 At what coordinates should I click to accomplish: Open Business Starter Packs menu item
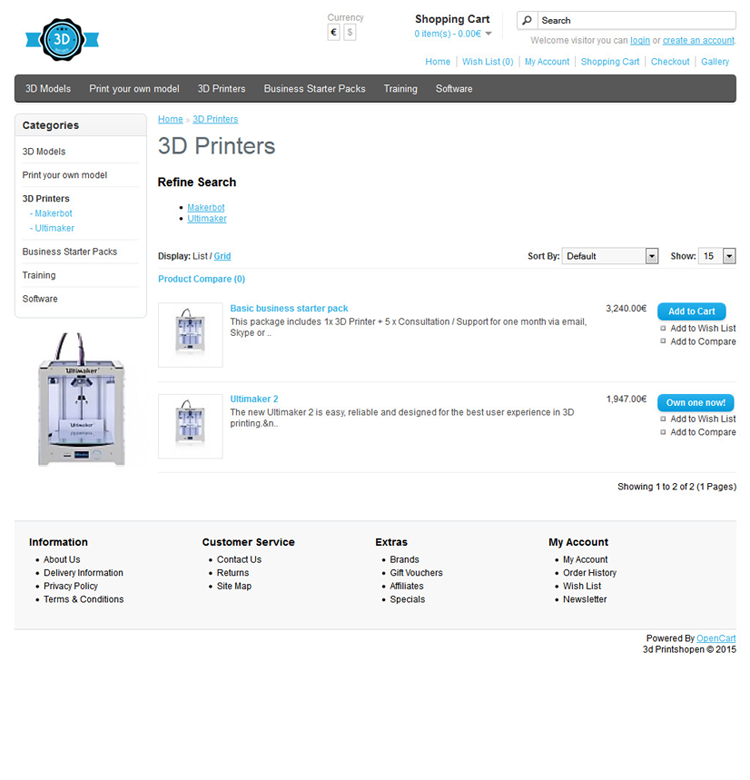click(x=314, y=89)
